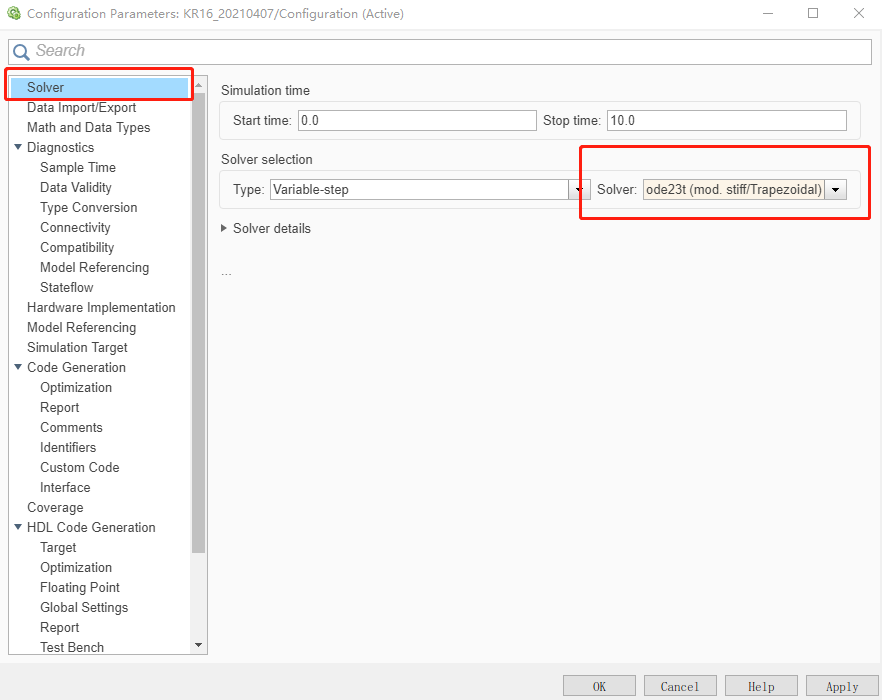Select HDL Code Generation category
This screenshot has width=882, height=700.
[x=91, y=528]
